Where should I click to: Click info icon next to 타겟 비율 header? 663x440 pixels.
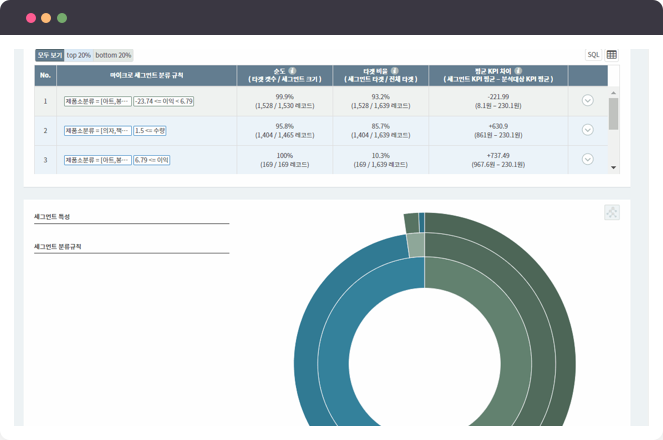[394, 71]
